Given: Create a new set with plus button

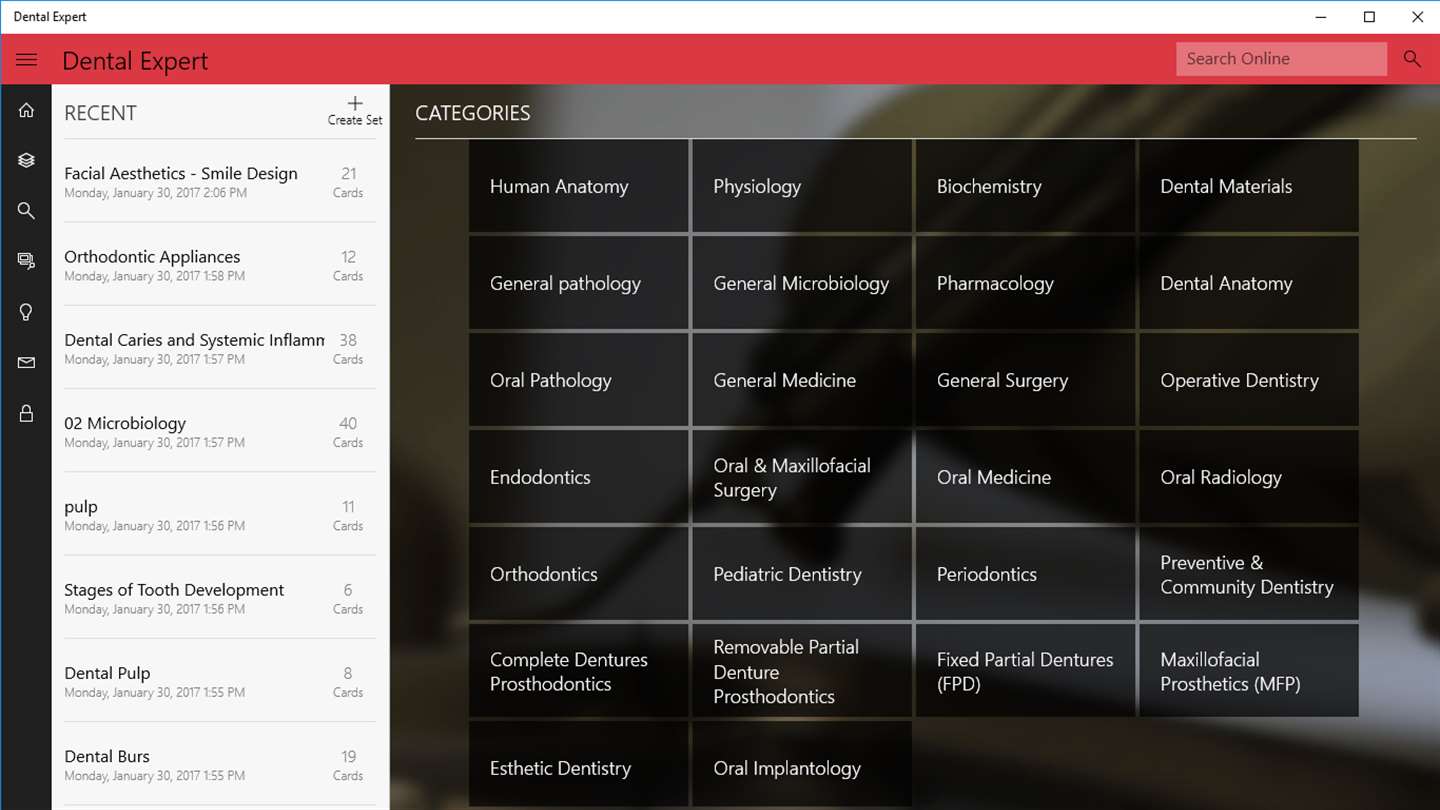Looking at the screenshot, I should click(355, 111).
